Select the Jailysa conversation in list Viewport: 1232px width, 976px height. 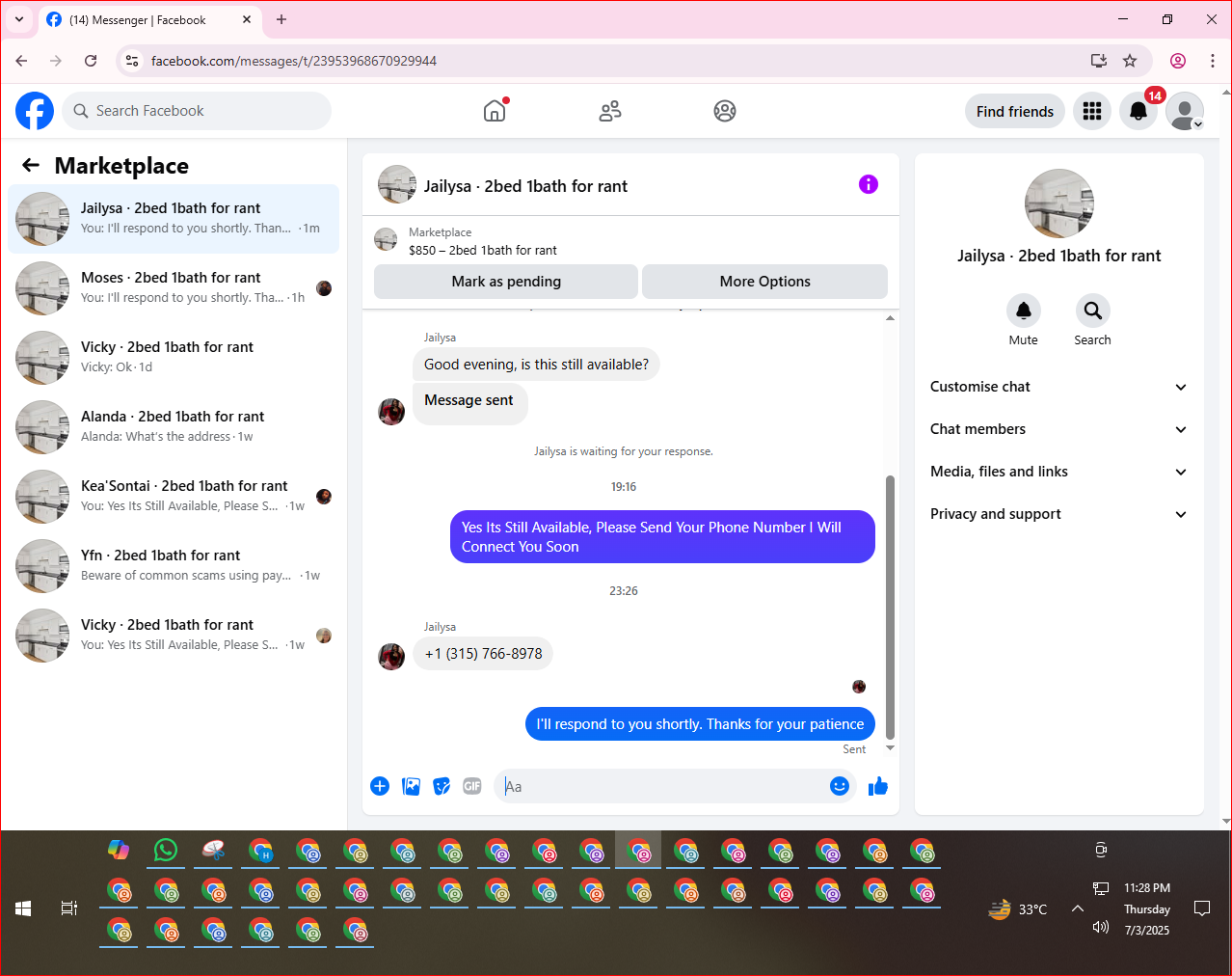174,219
